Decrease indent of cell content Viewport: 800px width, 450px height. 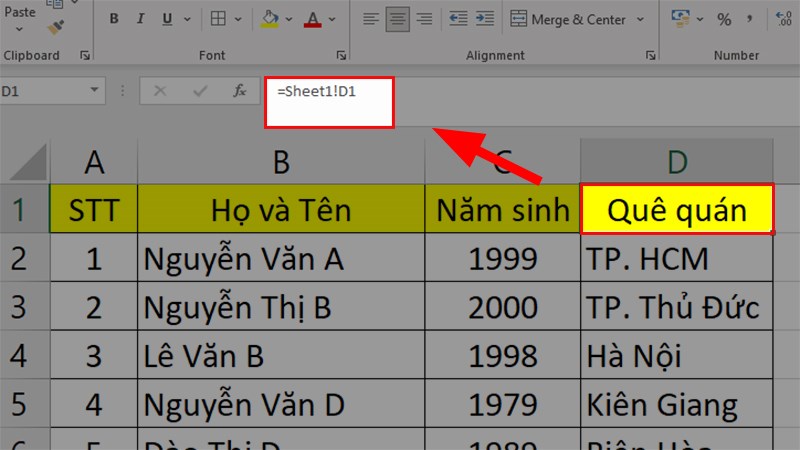coord(458,19)
